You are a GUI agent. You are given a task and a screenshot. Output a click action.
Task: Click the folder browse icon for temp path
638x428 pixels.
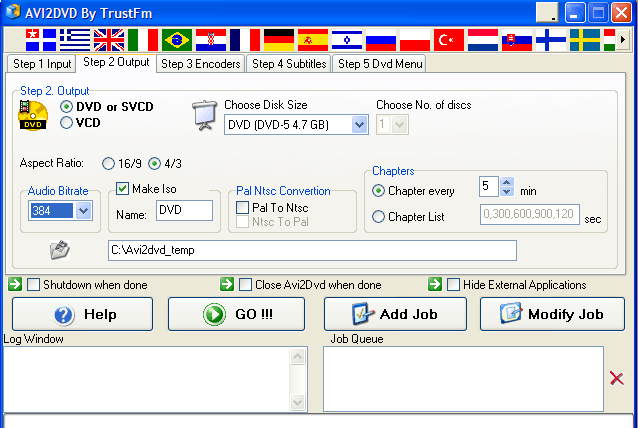tap(60, 250)
